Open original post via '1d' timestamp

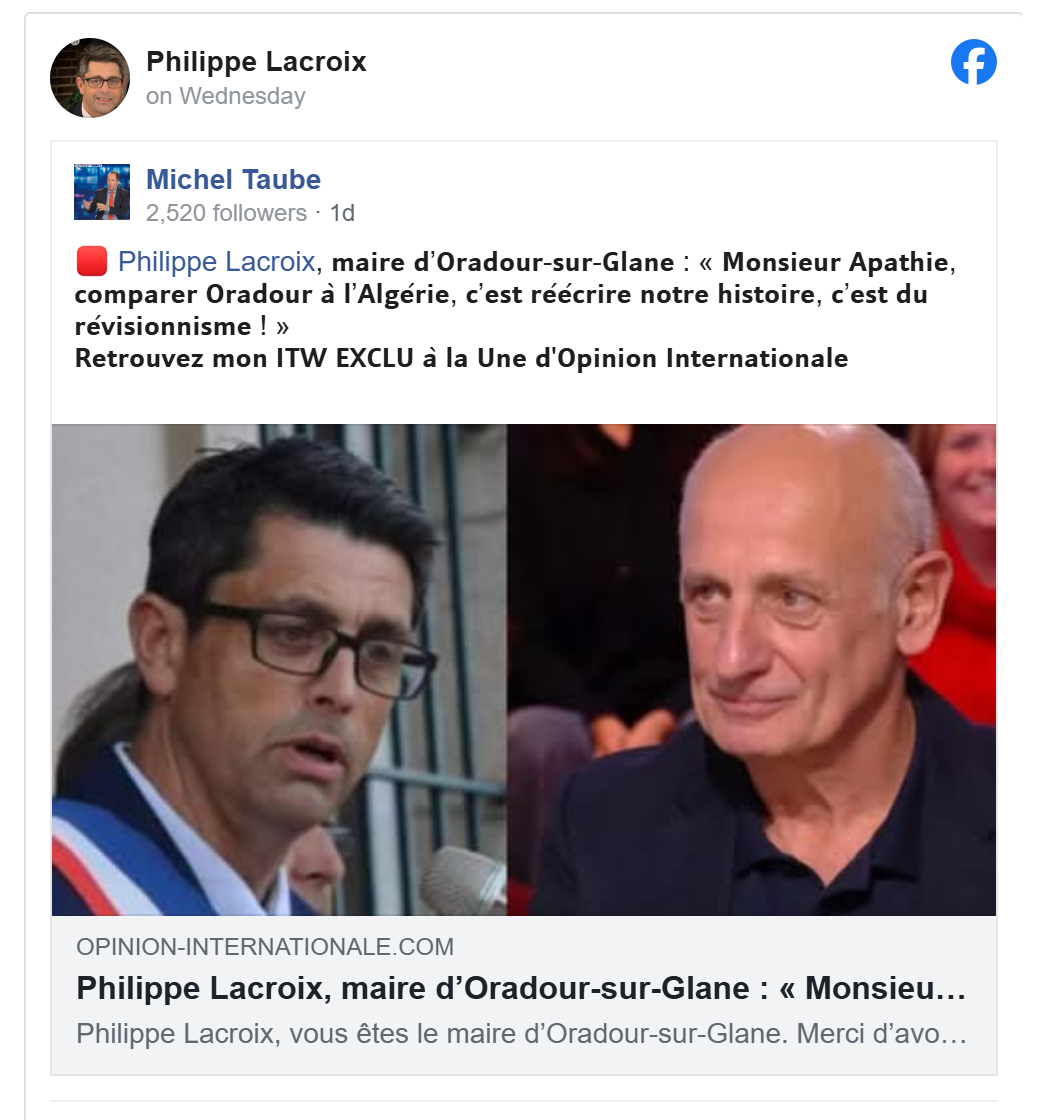(342, 213)
